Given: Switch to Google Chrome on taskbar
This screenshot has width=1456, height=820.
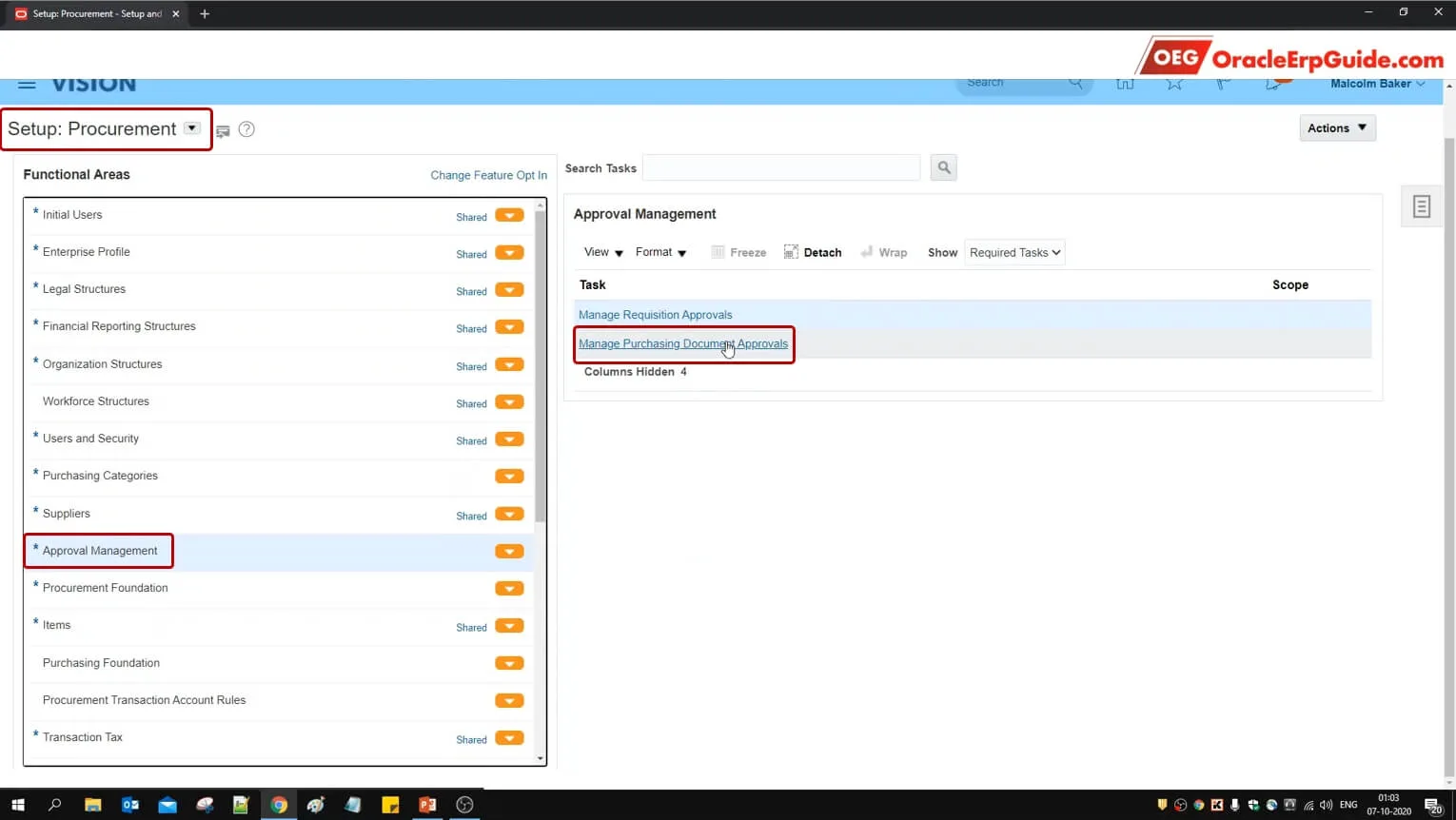Looking at the screenshot, I should point(279,805).
